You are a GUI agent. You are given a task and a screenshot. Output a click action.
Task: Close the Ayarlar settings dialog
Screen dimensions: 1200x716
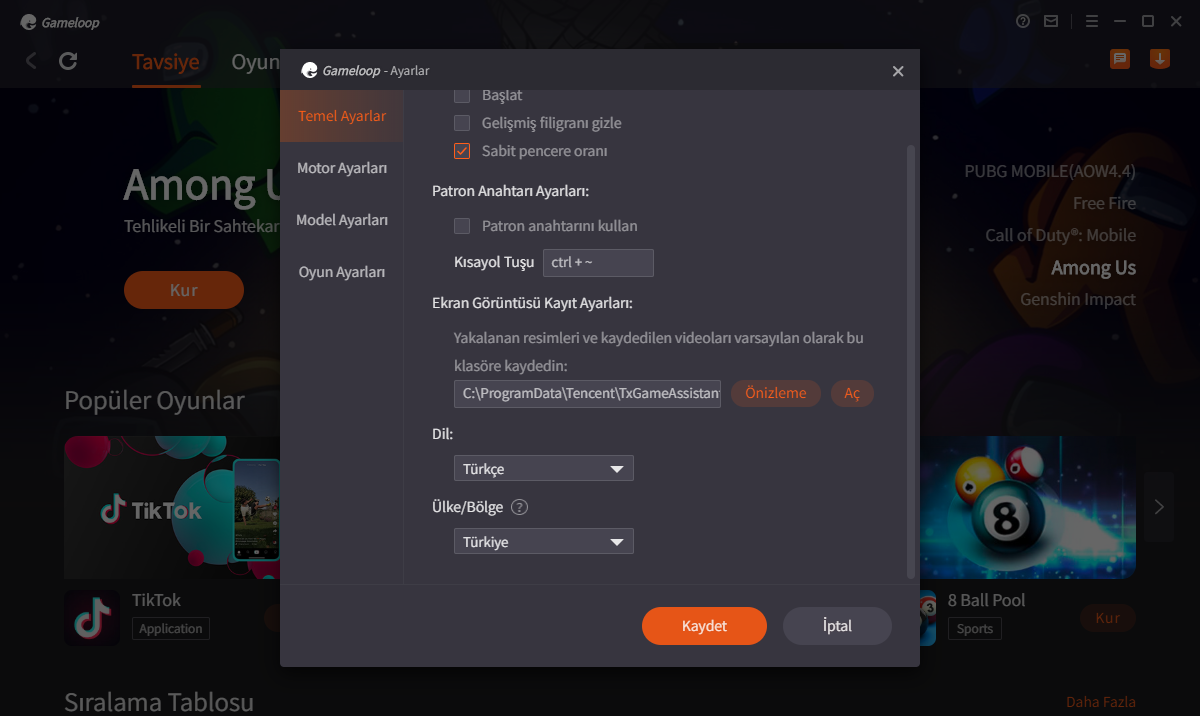(x=898, y=71)
